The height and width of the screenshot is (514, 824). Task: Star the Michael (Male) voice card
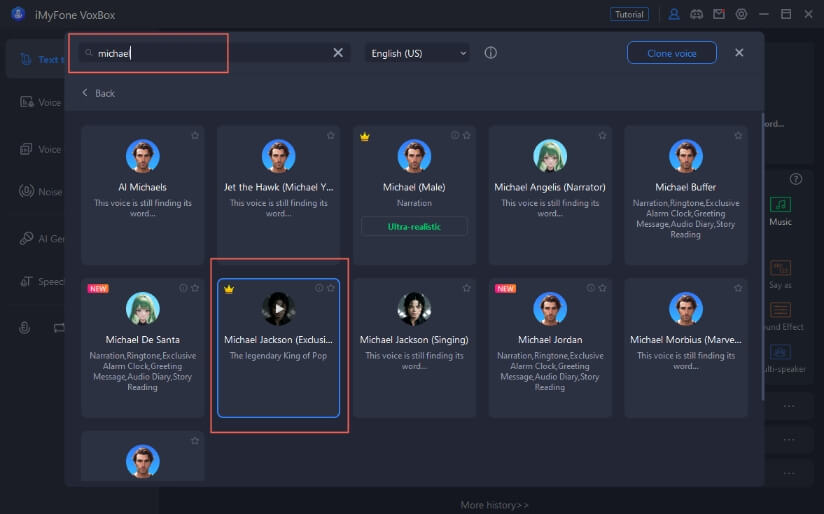[467, 135]
